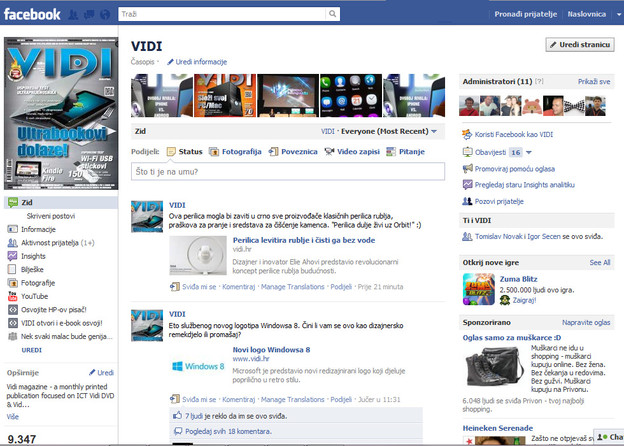Click the VIDI magazine cover image
Viewport: 624px width, 446px height.
[x=61, y=113]
